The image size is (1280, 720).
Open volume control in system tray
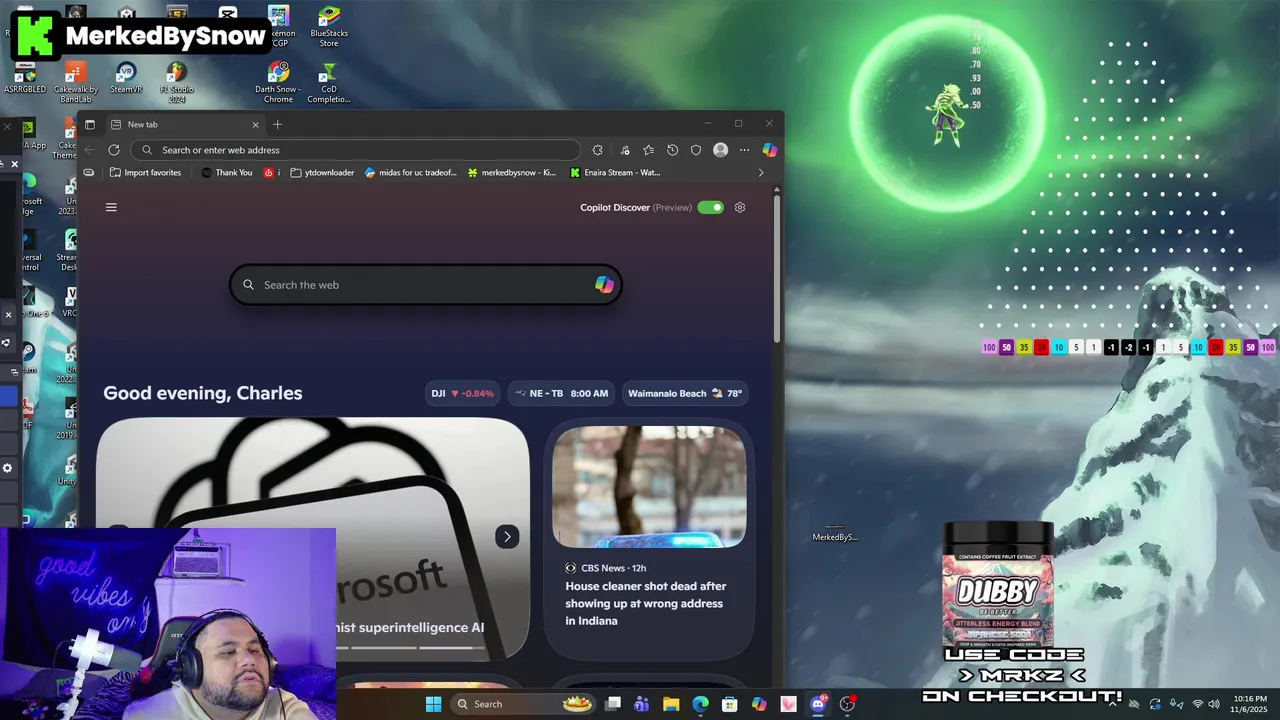coord(1216,704)
